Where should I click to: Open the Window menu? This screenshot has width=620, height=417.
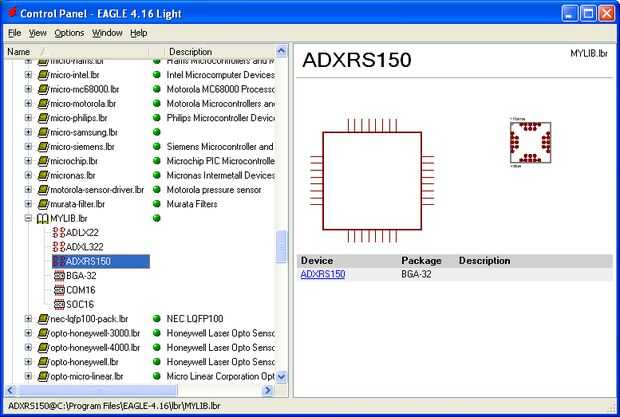pyautogui.click(x=107, y=33)
